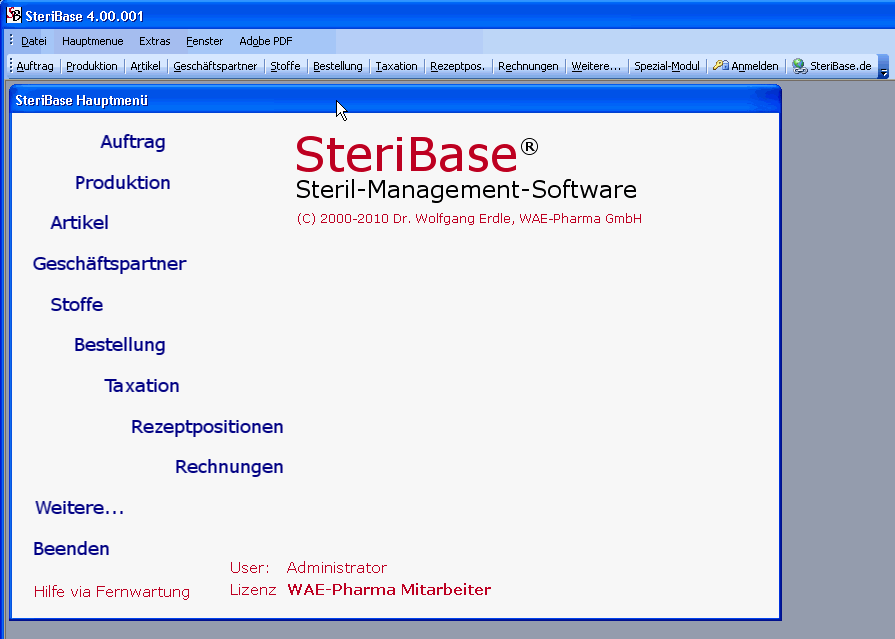
Task: Click the globe icon beside SteriBase.de
Action: [x=799, y=66]
